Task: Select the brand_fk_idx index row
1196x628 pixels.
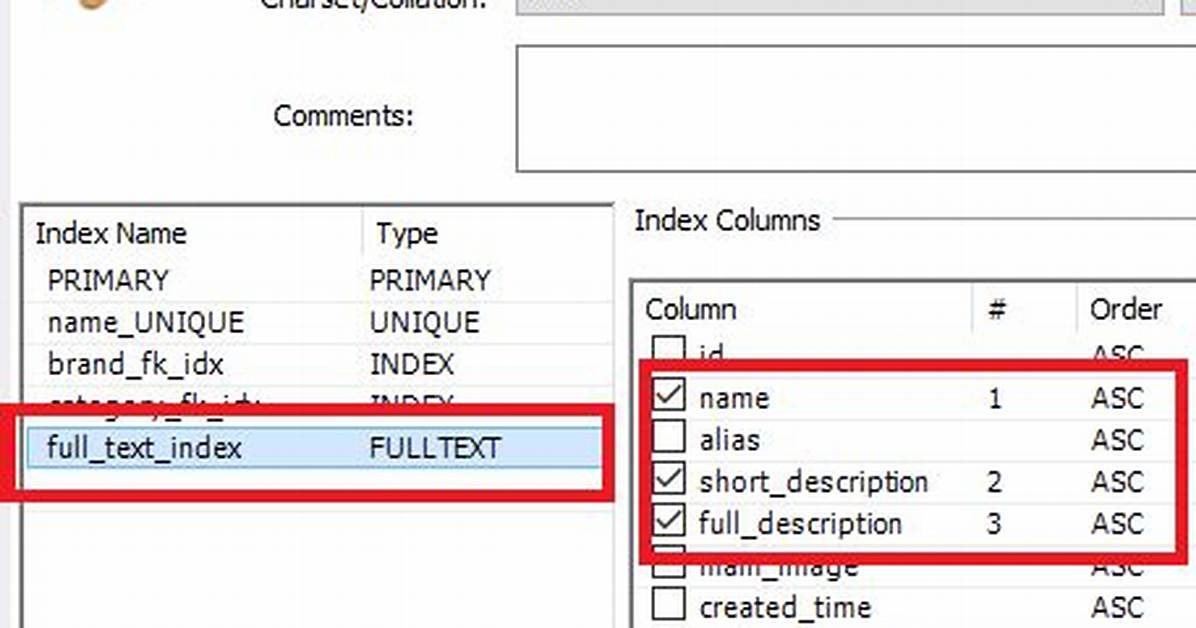Action: [317, 365]
